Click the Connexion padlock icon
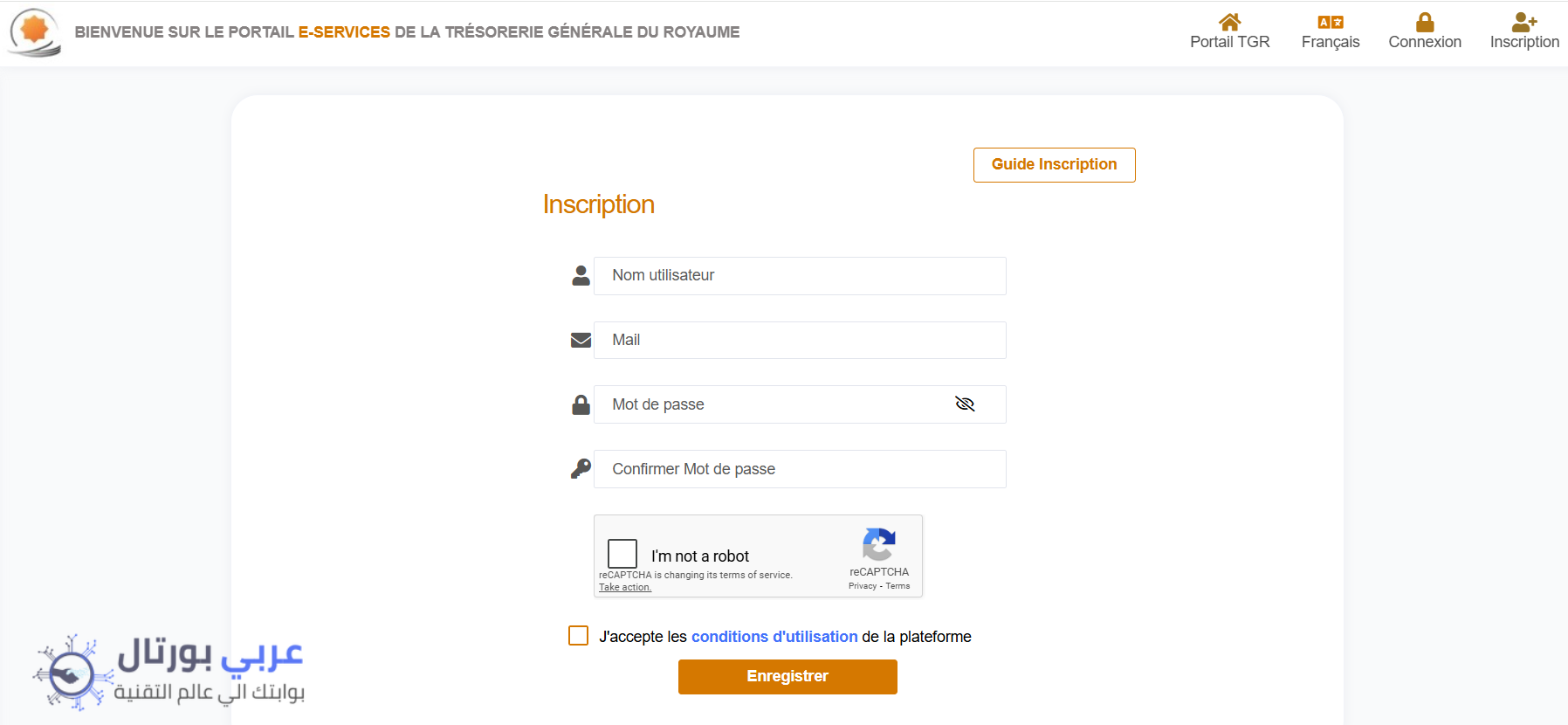This screenshot has height=725, width=1568. click(x=1425, y=22)
